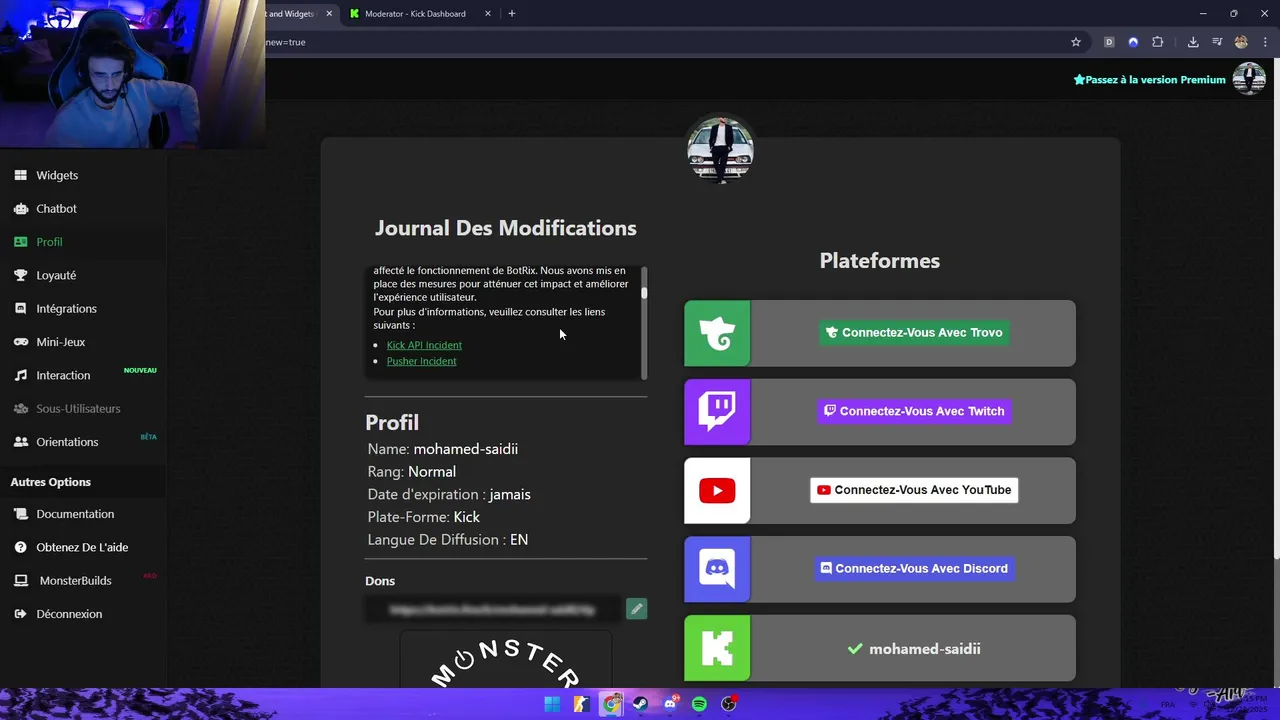The height and width of the screenshot is (720, 1280).
Task: Click the Orientations people icon
Action: pyautogui.click(x=20, y=442)
